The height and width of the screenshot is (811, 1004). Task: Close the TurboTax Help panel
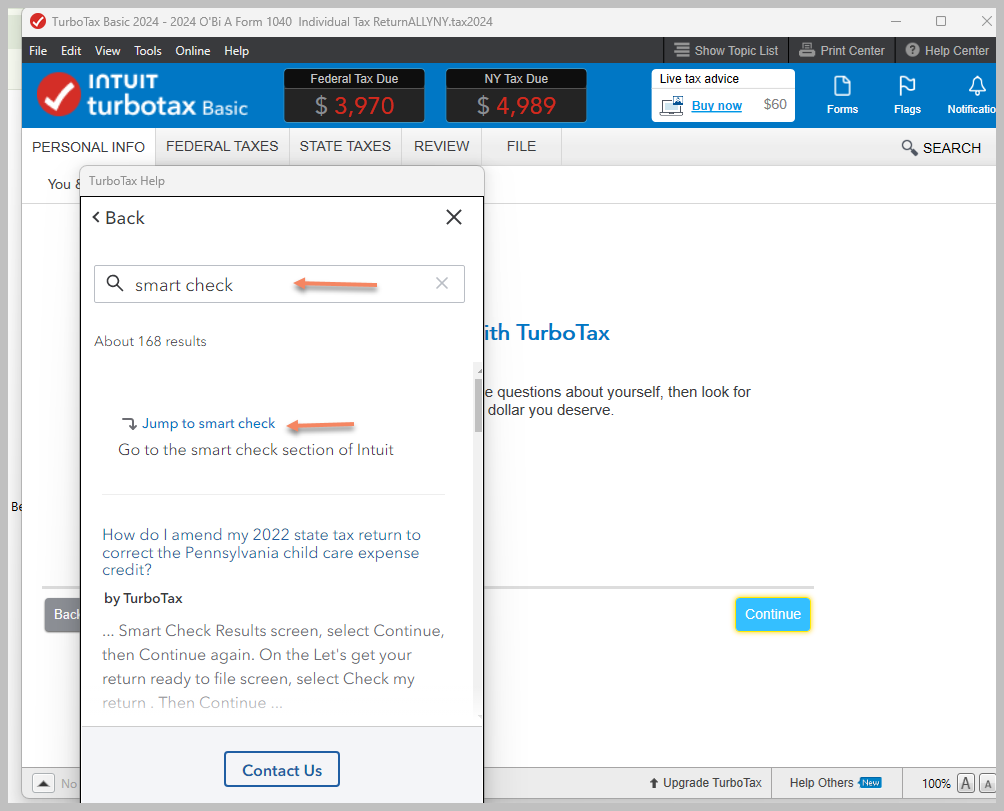click(454, 217)
